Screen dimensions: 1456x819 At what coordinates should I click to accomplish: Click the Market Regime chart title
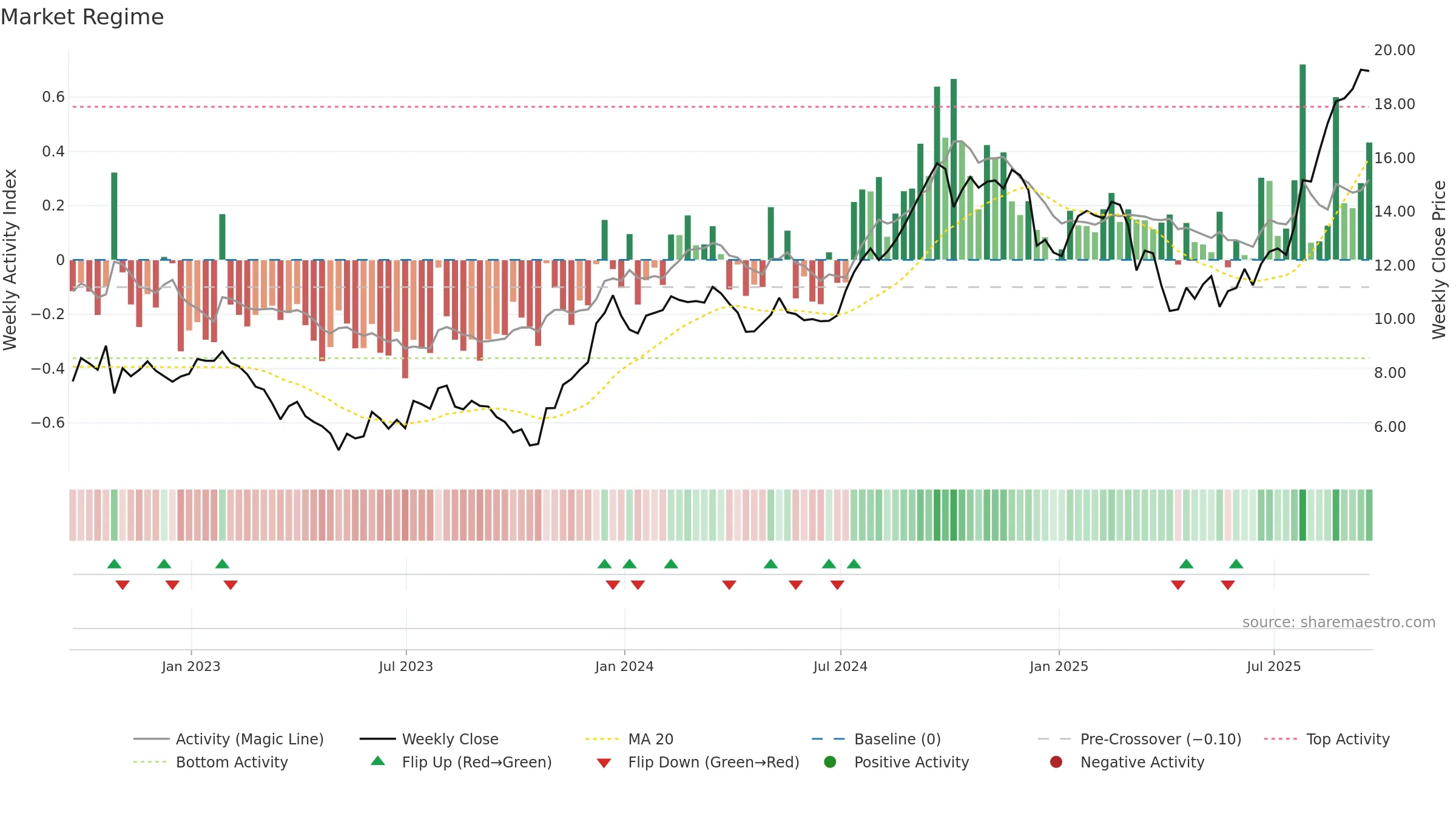(82, 17)
